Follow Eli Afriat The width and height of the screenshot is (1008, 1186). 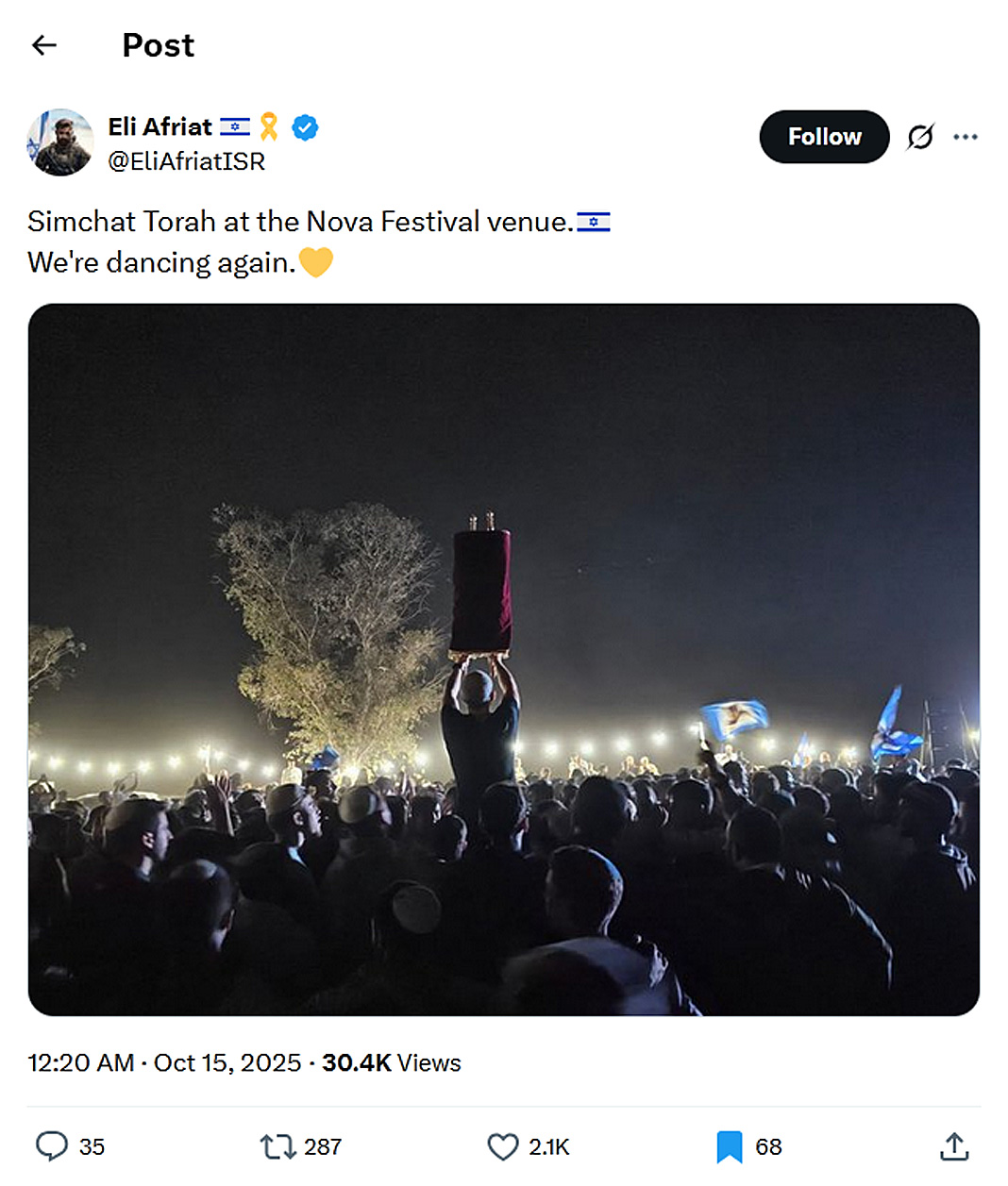824,137
